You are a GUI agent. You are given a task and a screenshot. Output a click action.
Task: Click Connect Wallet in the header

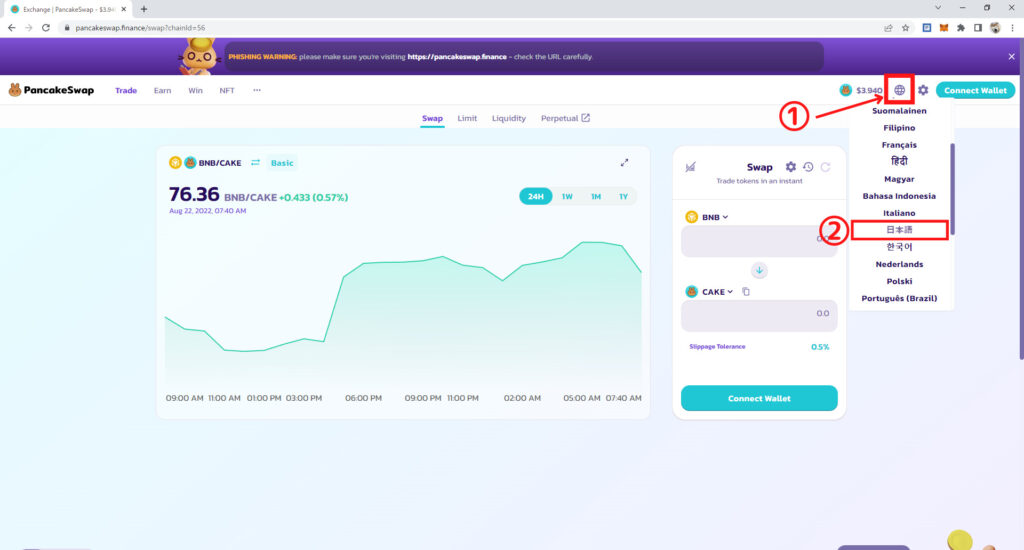(x=975, y=90)
